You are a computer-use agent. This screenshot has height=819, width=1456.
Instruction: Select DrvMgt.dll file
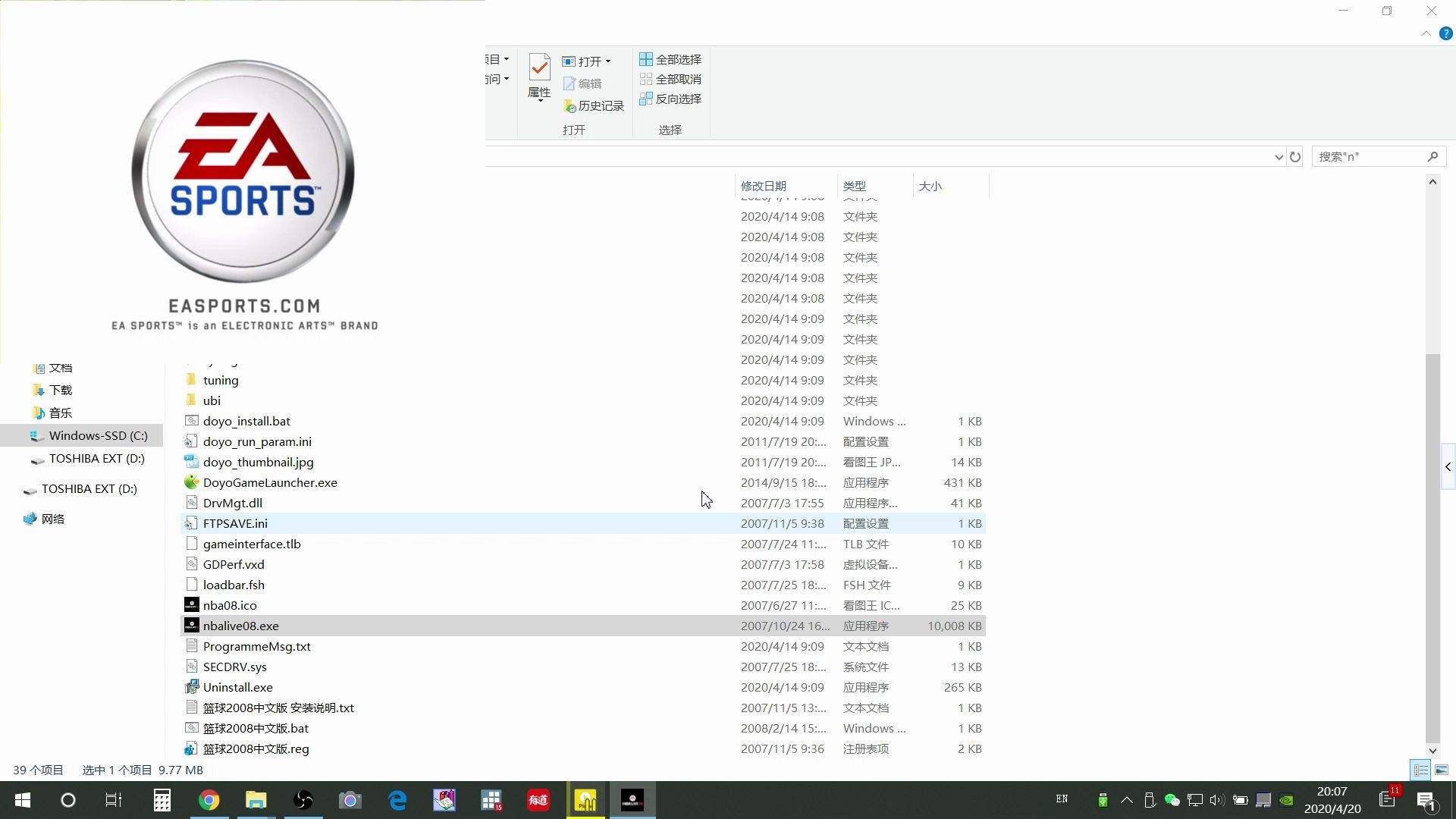tap(585, 503)
